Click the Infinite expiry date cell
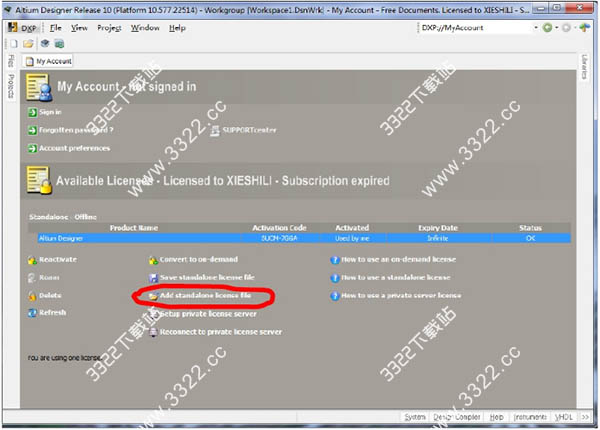The image size is (600, 430). [x=438, y=238]
